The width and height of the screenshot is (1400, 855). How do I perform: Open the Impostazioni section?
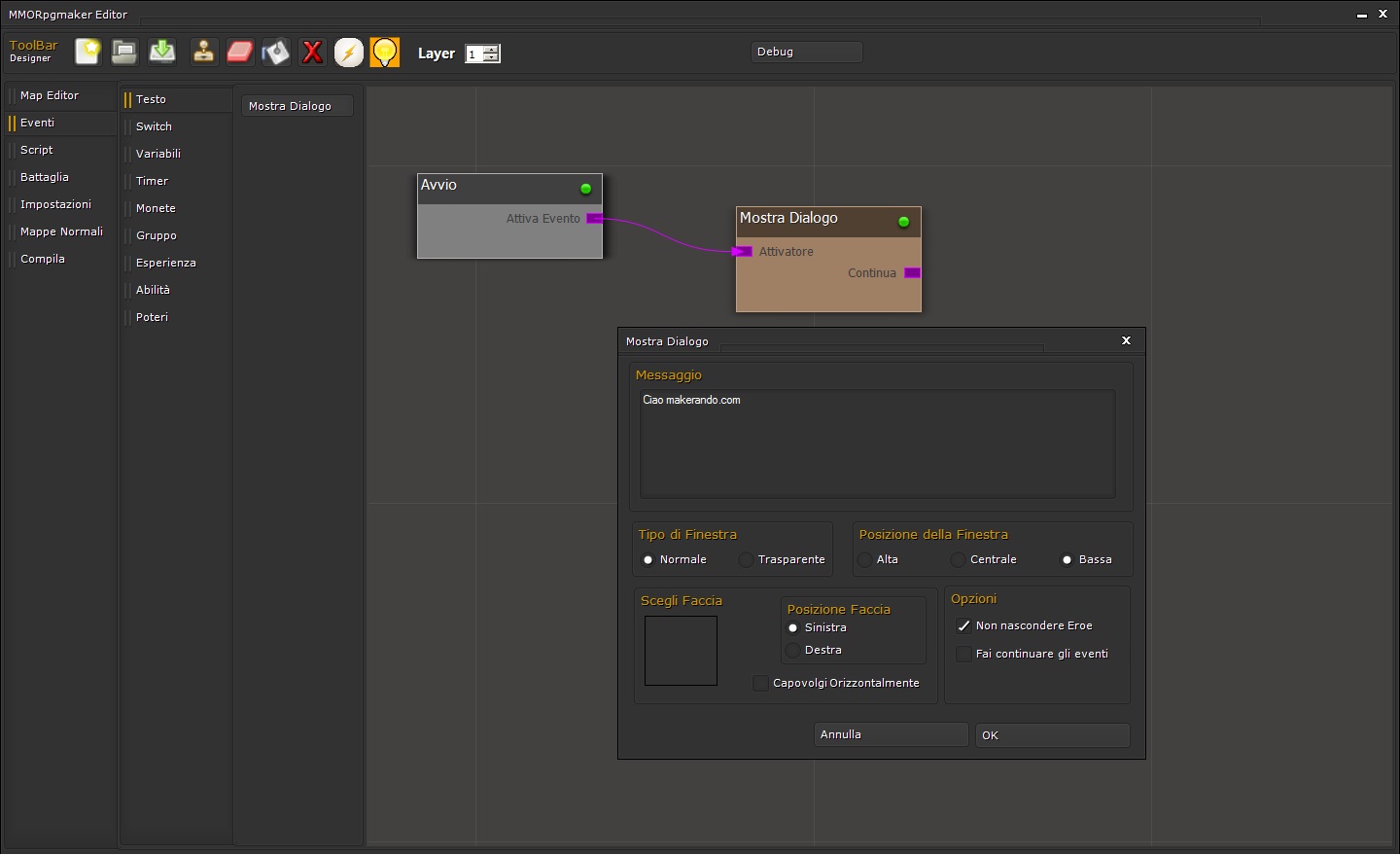pos(60,204)
